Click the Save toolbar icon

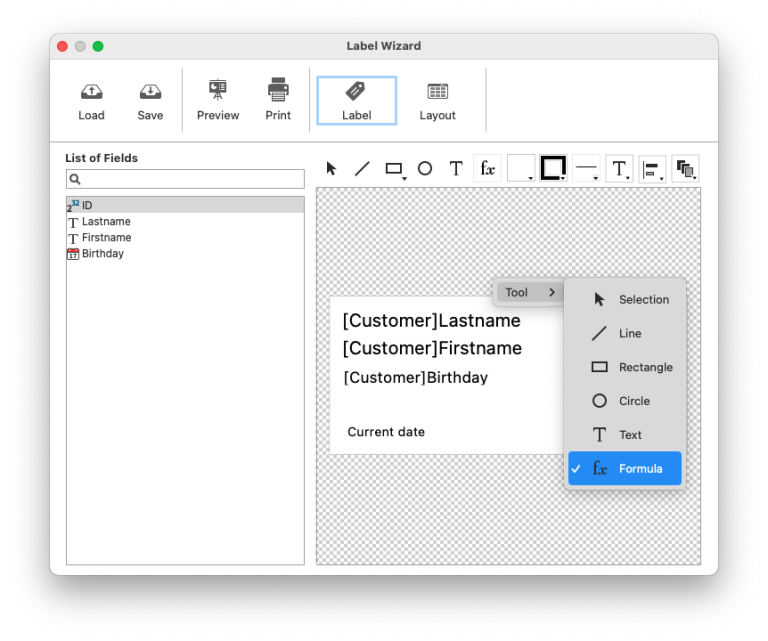click(x=150, y=100)
